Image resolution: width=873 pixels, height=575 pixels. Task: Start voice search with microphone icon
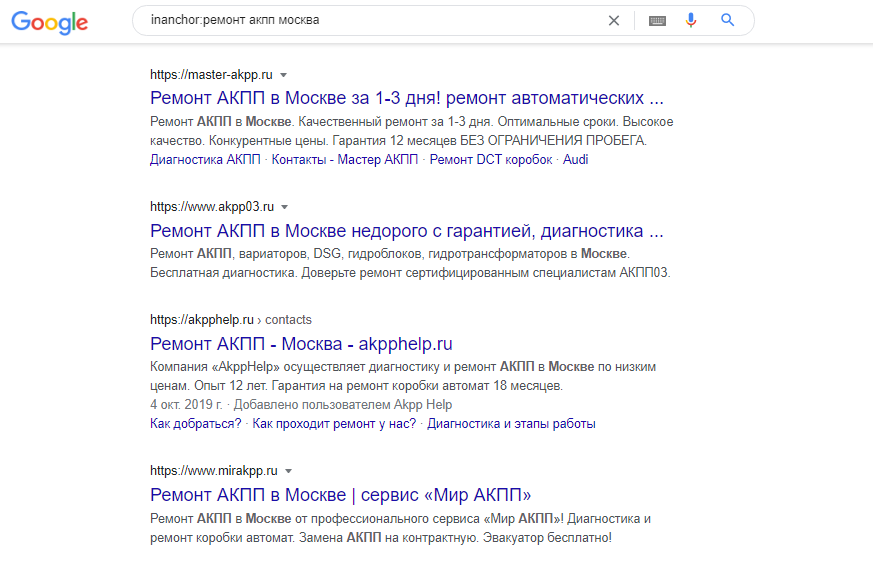tap(691, 21)
